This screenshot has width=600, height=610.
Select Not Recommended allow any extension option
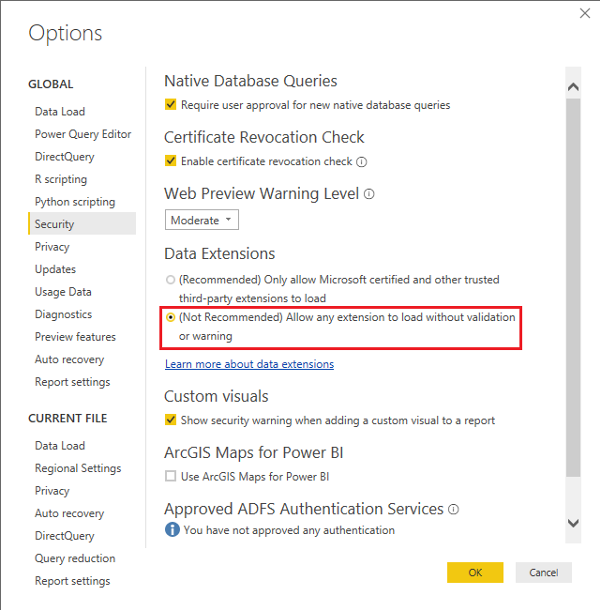coord(170,317)
